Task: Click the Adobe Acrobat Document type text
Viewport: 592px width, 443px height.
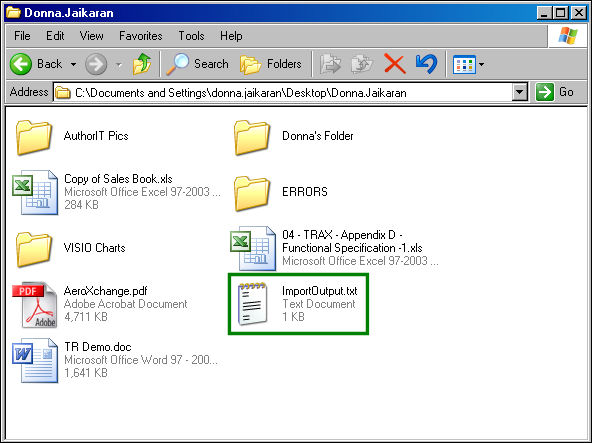Action: (x=126, y=304)
